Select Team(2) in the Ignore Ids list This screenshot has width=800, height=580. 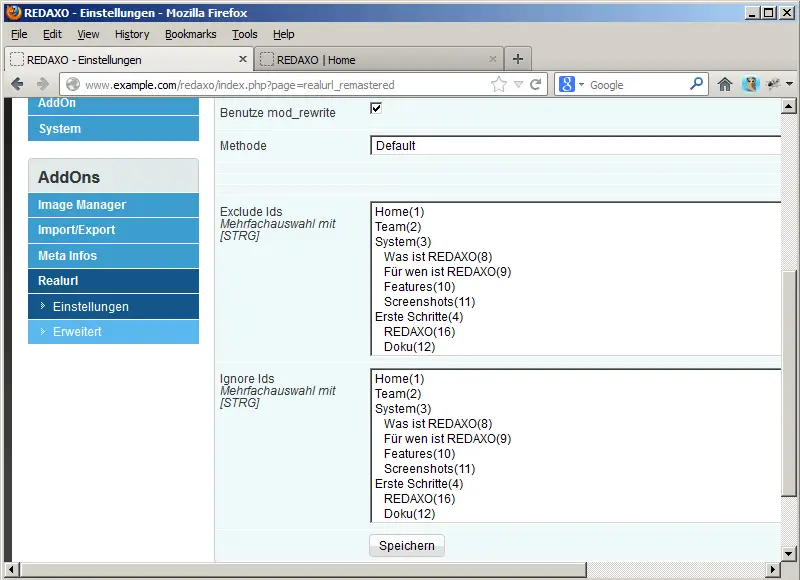pos(576,394)
